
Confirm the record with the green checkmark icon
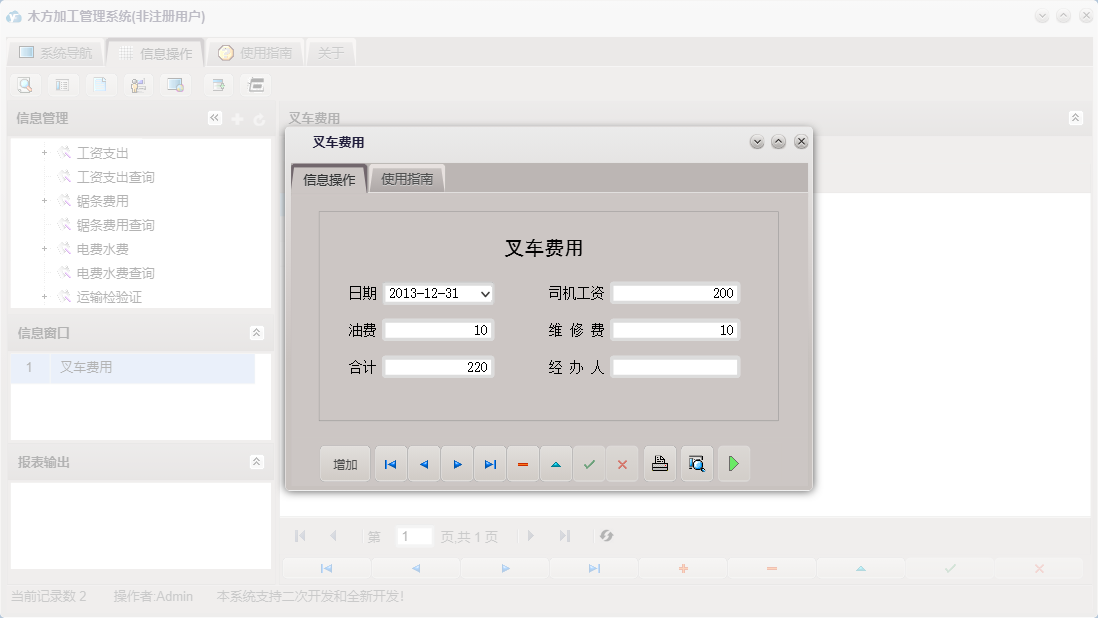coord(589,463)
